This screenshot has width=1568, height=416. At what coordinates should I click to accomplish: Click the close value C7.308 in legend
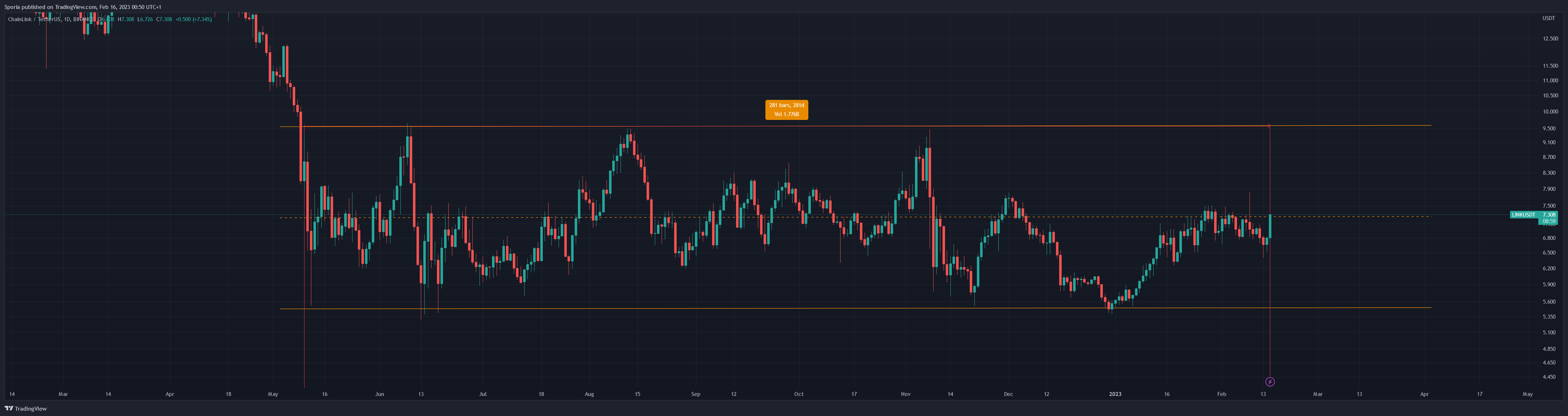[x=164, y=19]
